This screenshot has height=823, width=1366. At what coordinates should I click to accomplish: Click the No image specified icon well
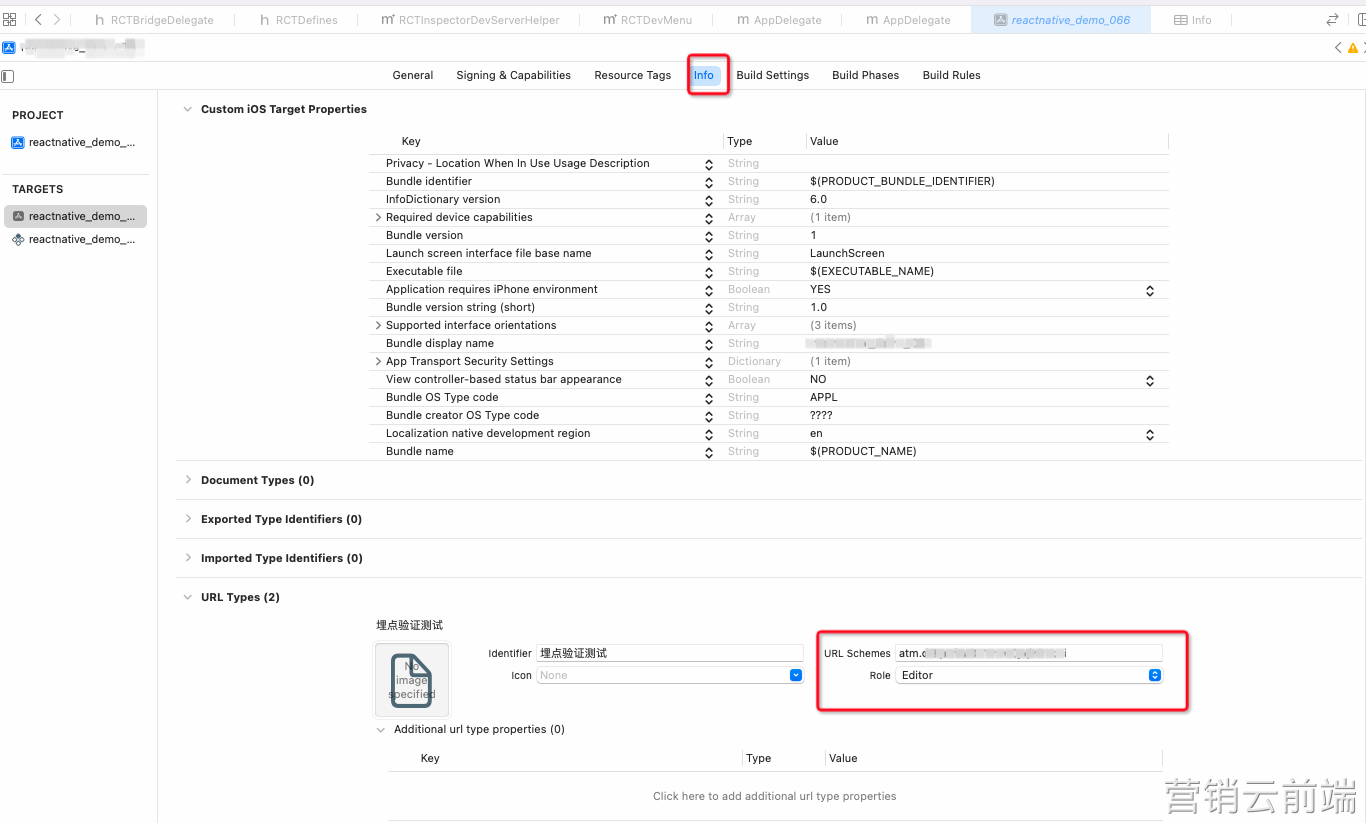pos(412,680)
